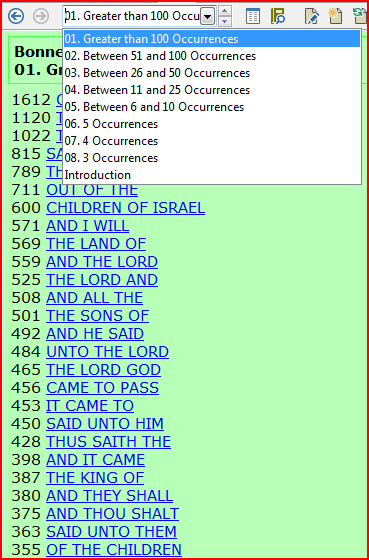The image size is (369, 560).
Task: Click the edit topic pencil icon
Action: [x=311, y=16]
